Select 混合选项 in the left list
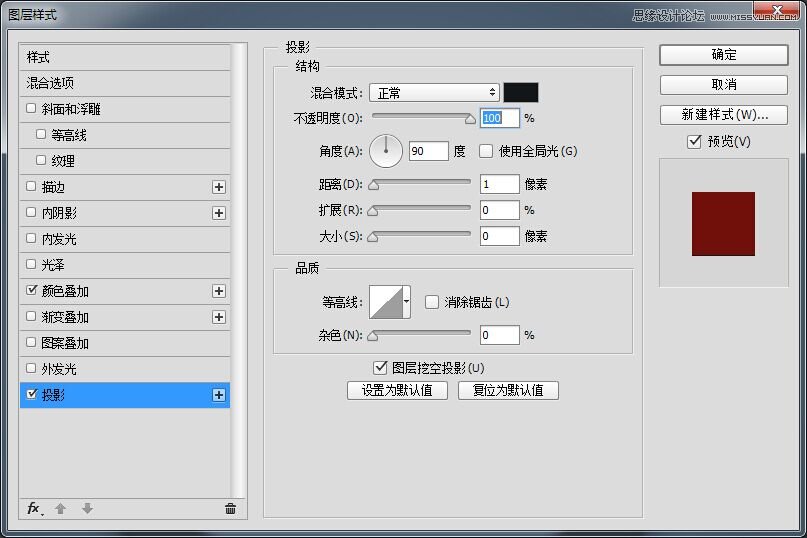This screenshot has height=538, width=807. tap(125, 83)
